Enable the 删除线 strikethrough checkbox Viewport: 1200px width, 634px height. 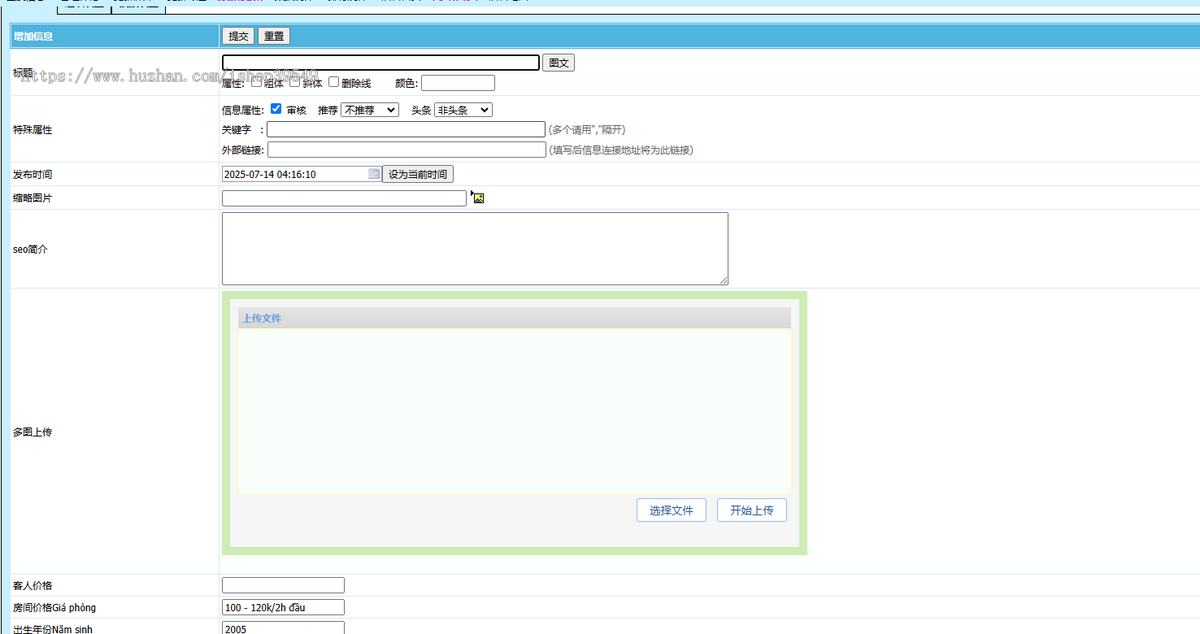coord(334,82)
